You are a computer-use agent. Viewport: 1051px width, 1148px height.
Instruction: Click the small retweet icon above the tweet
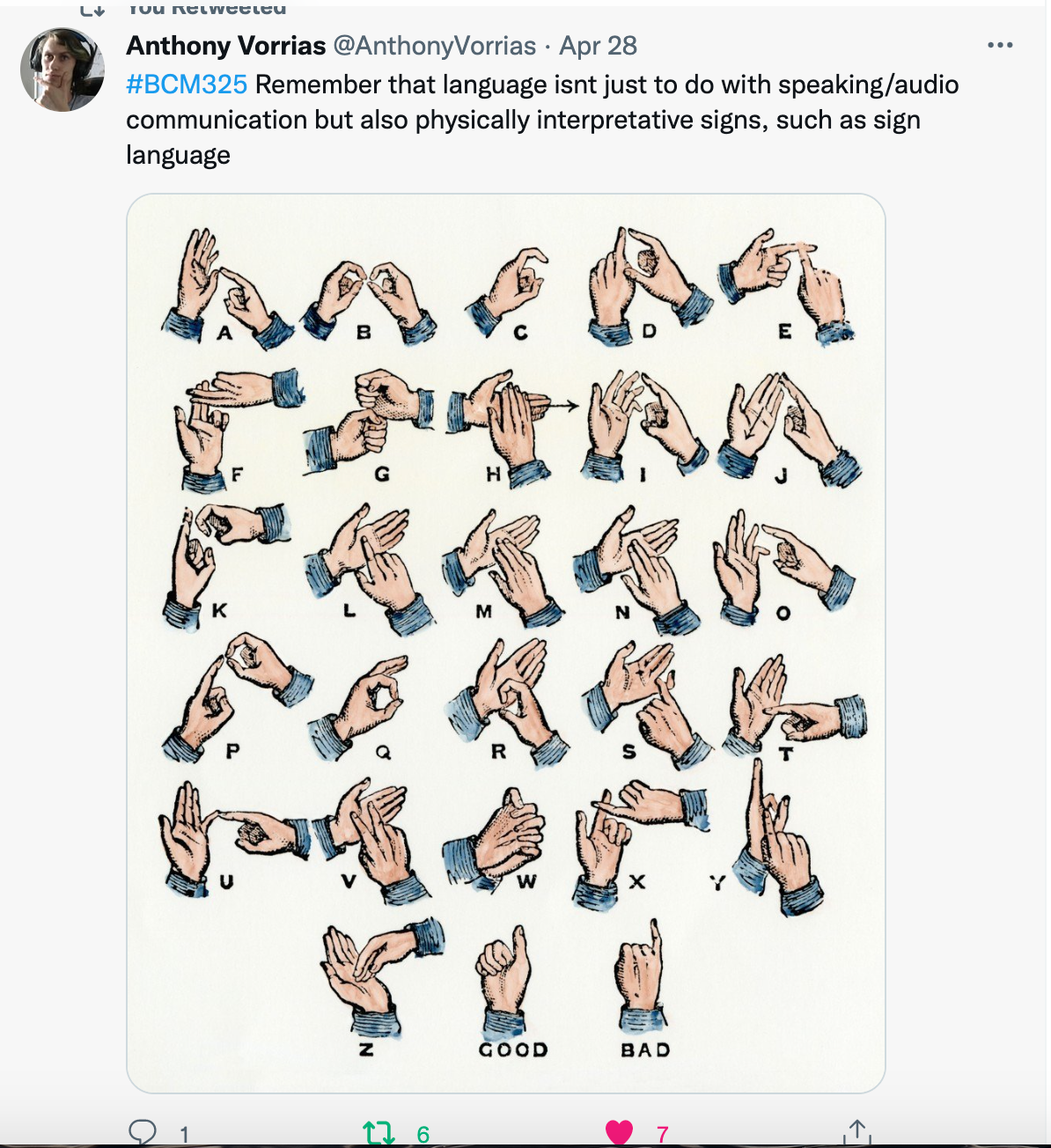coord(92,9)
